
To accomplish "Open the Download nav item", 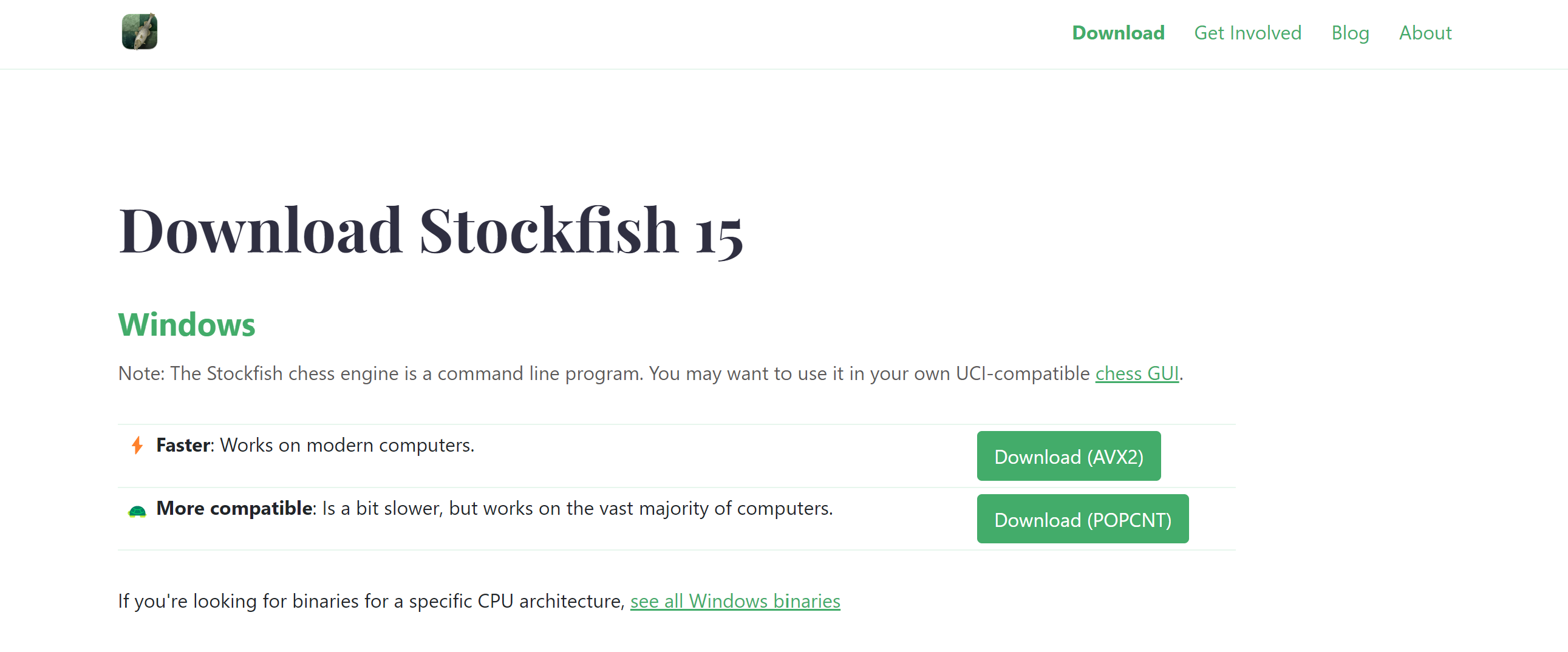I will (1118, 33).
